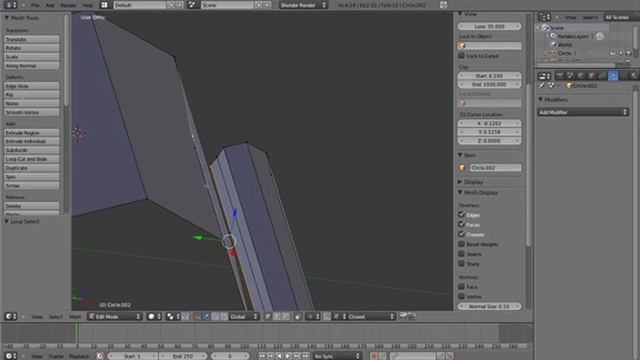Image resolution: width=640 pixels, height=360 pixels.
Task: Click the Loop Cut and Slide button
Action: (32, 159)
